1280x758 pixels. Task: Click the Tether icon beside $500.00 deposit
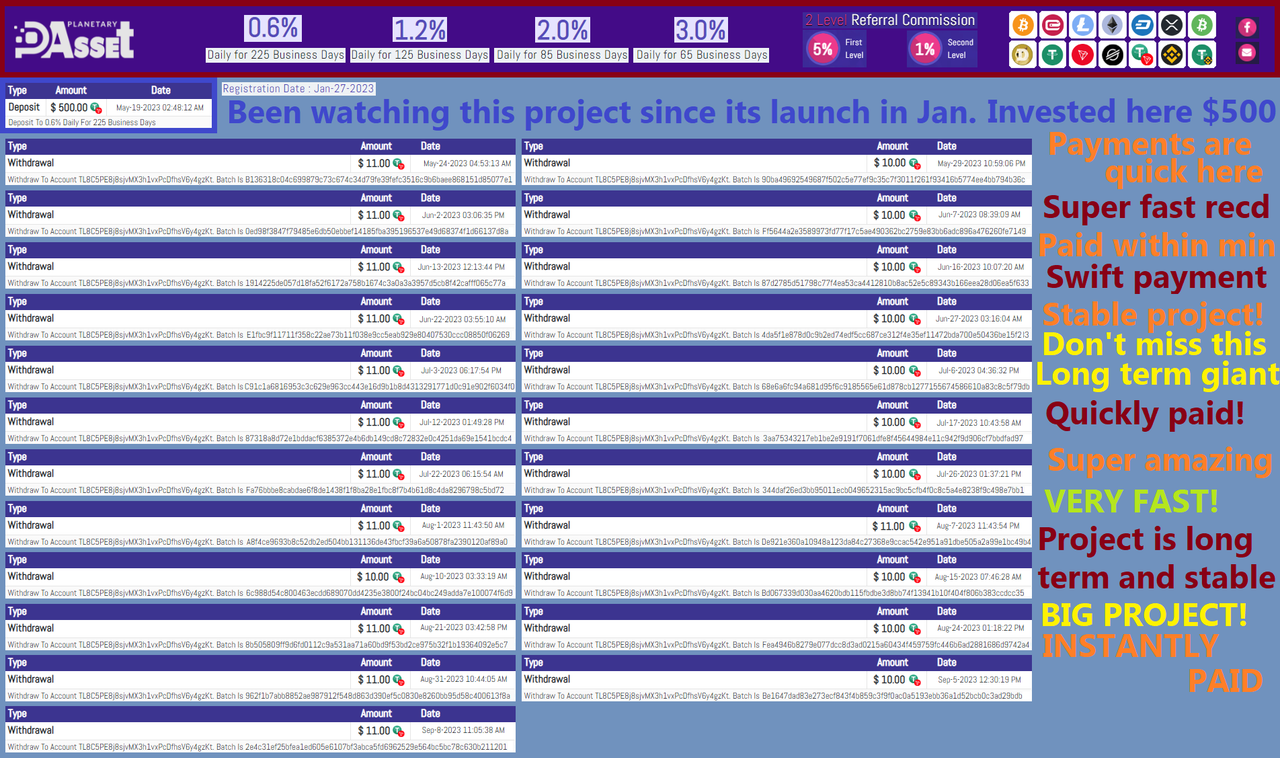(x=96, y=107)
